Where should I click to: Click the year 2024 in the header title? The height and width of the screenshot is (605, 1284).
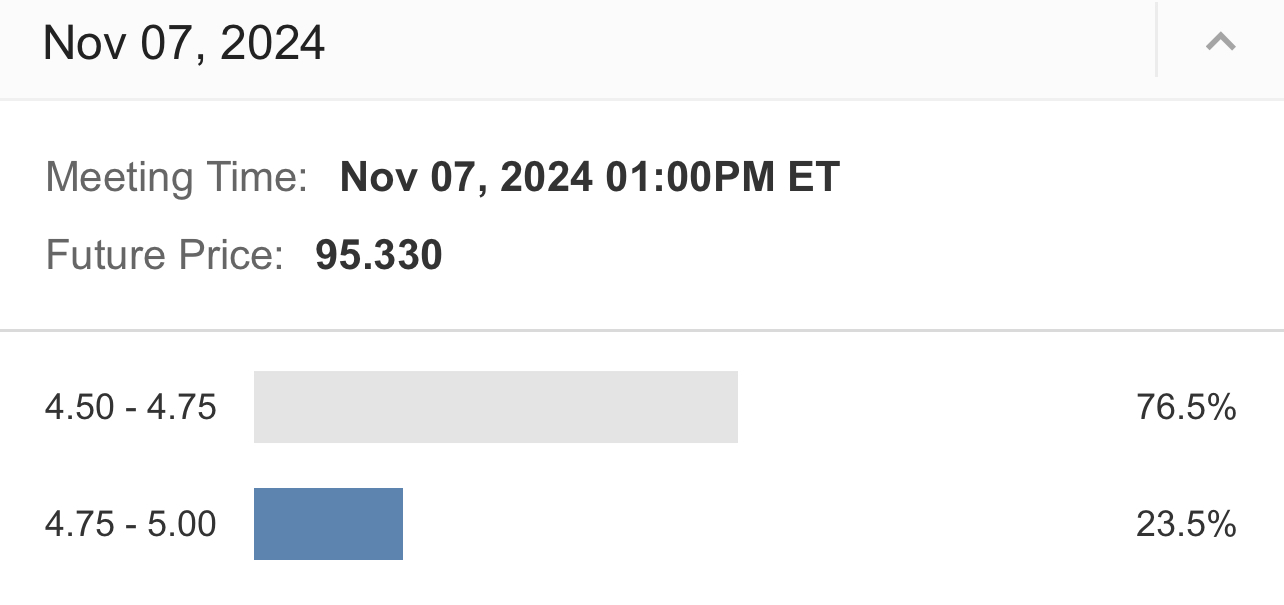273,43
